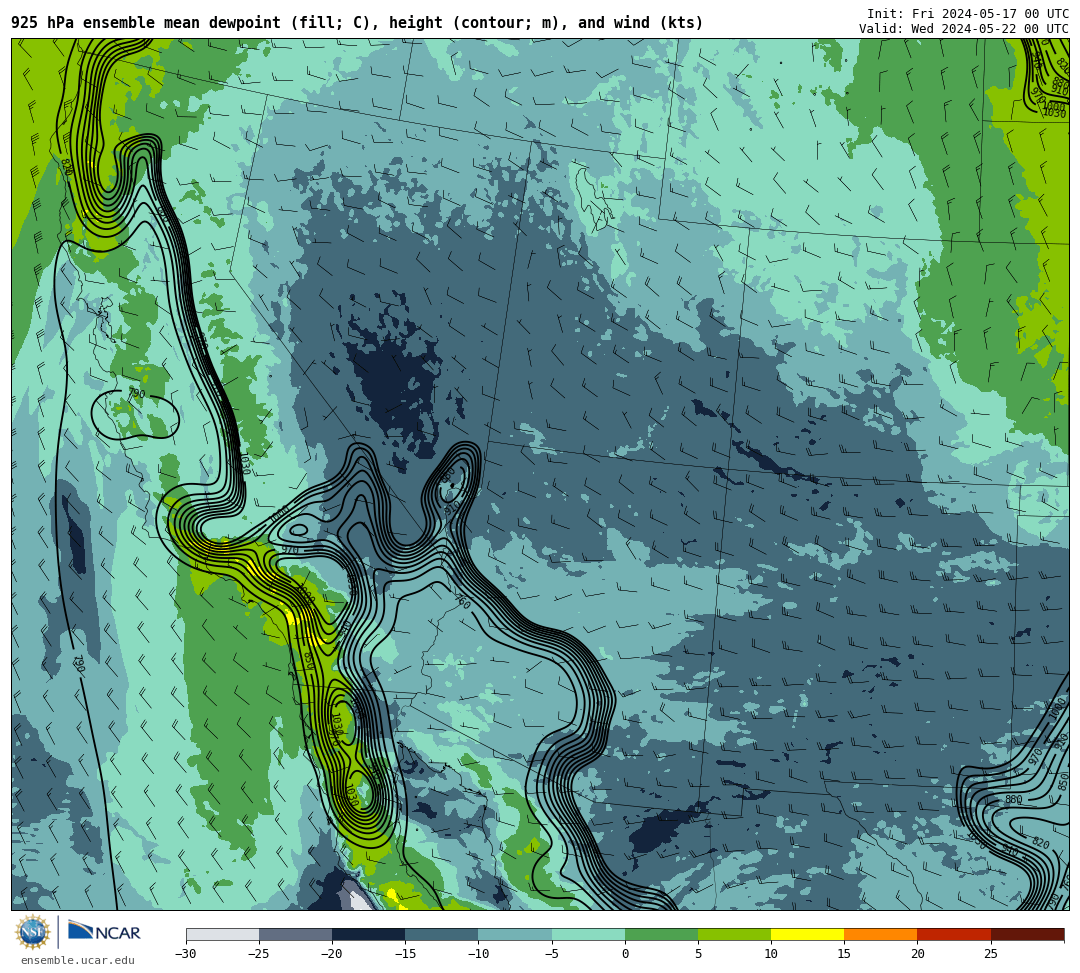Click the '-25' colorbar tick label
Screen dimensions: 1080x973
pos(259,954)
